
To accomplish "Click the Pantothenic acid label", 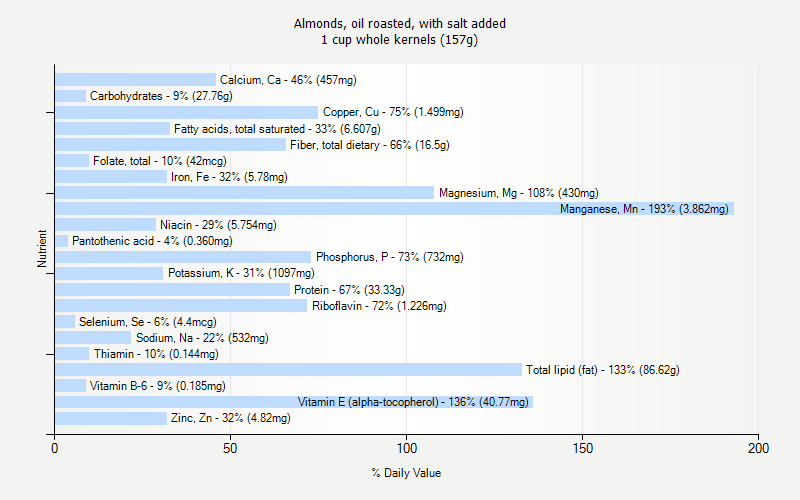I will 152,241.
